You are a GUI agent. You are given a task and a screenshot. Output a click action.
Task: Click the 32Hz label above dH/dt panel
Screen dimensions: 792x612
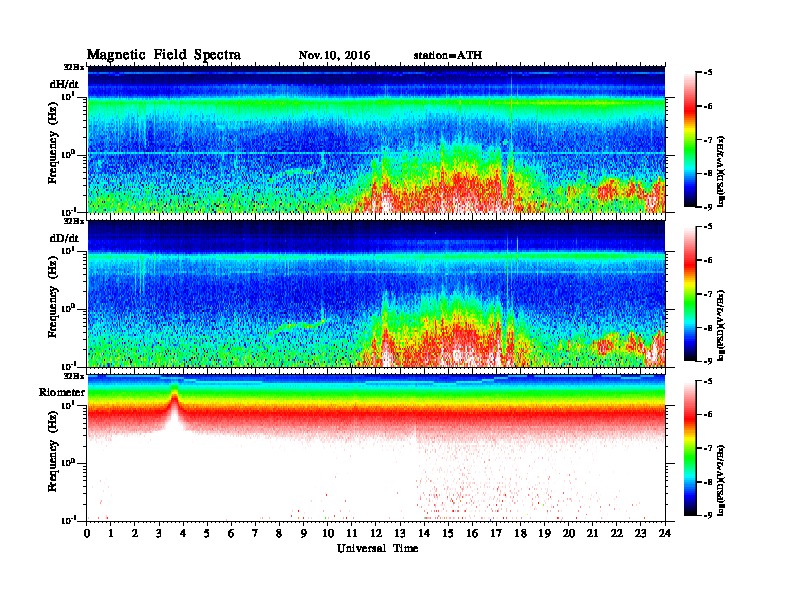coord(73,67)
